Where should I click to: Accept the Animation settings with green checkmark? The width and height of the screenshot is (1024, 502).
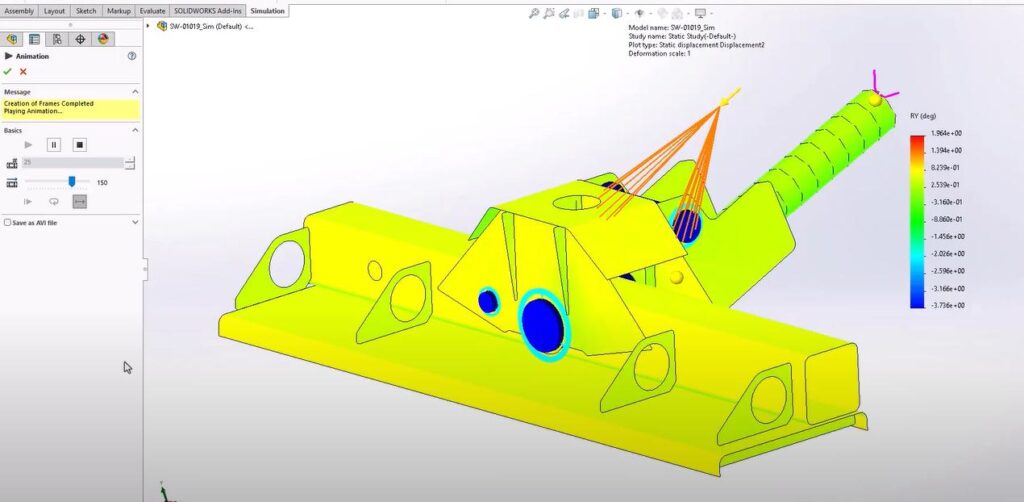8,72
